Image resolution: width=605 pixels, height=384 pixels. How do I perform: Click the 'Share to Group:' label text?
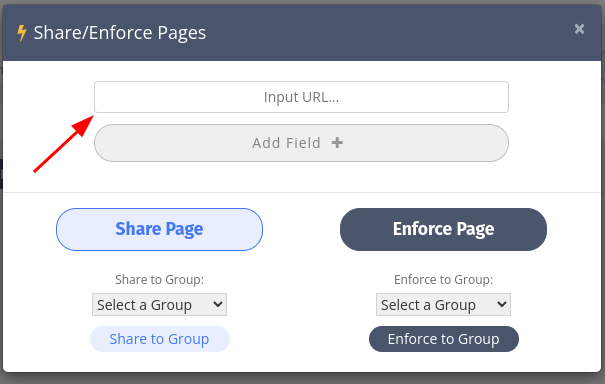(159, 279)
